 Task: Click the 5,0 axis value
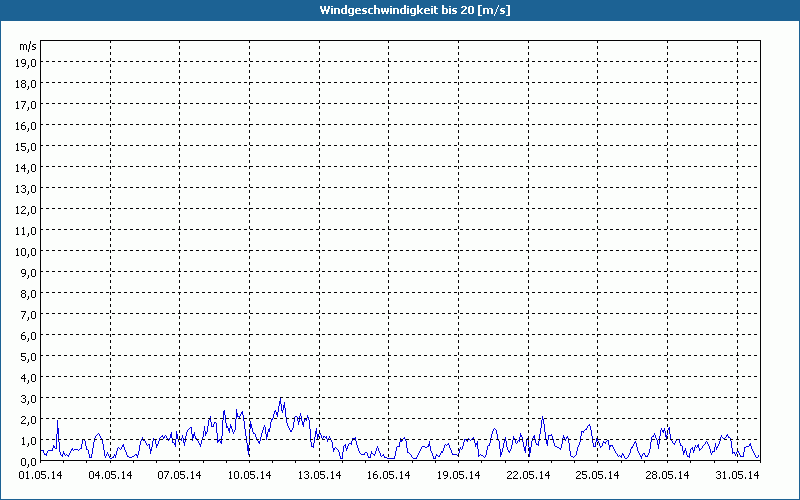(x=28, y=357)
